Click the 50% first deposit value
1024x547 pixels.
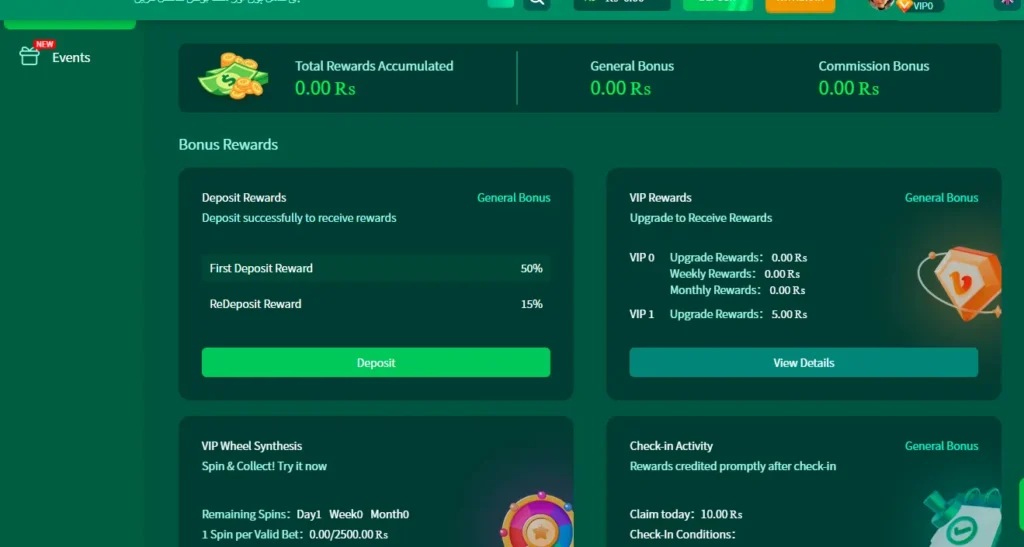(532, 268)
